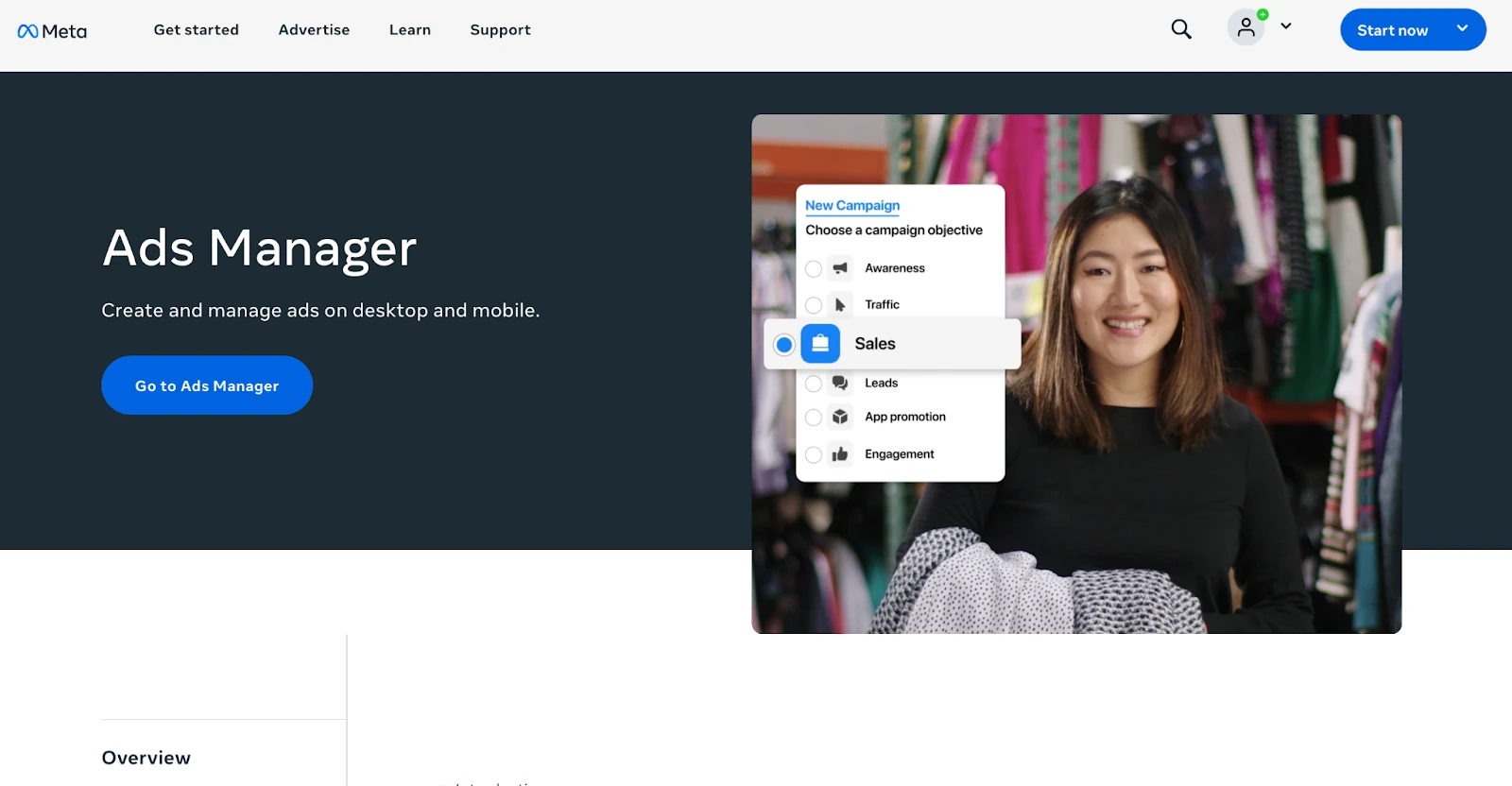The height and width of the screenshot is (786, 1512).
Task: Click the user account profile icon
Action: pyautogui.click(x=1246, y=27)
